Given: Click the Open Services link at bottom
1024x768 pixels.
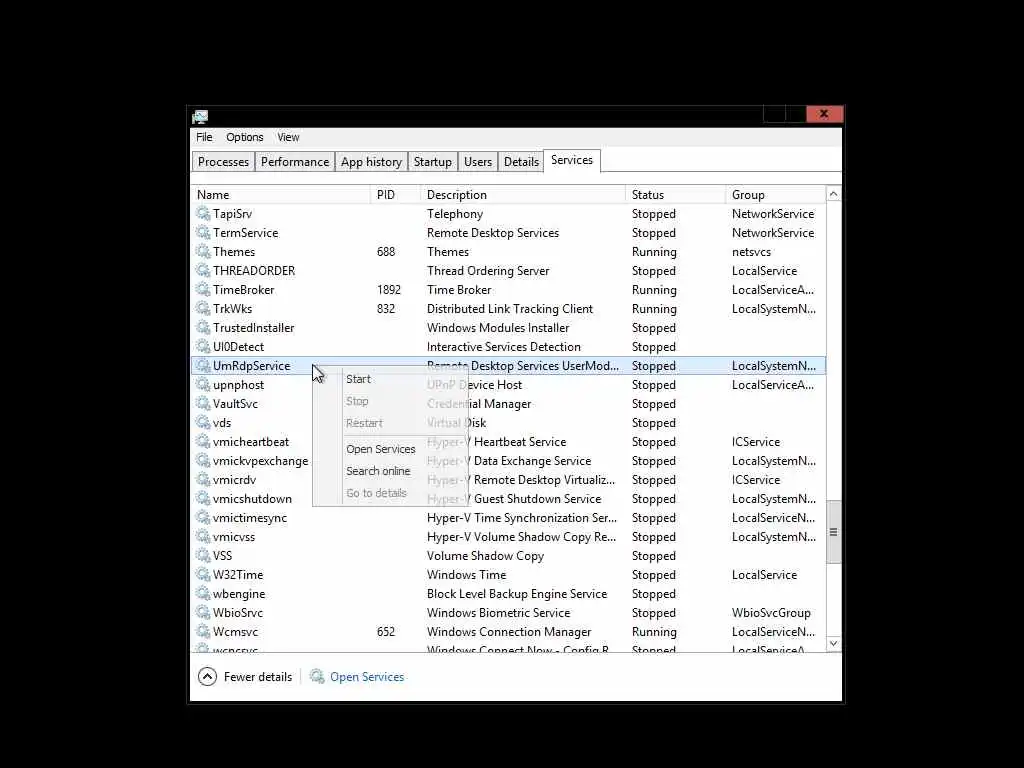Looking at the screenshot, I should click(366, 677).
